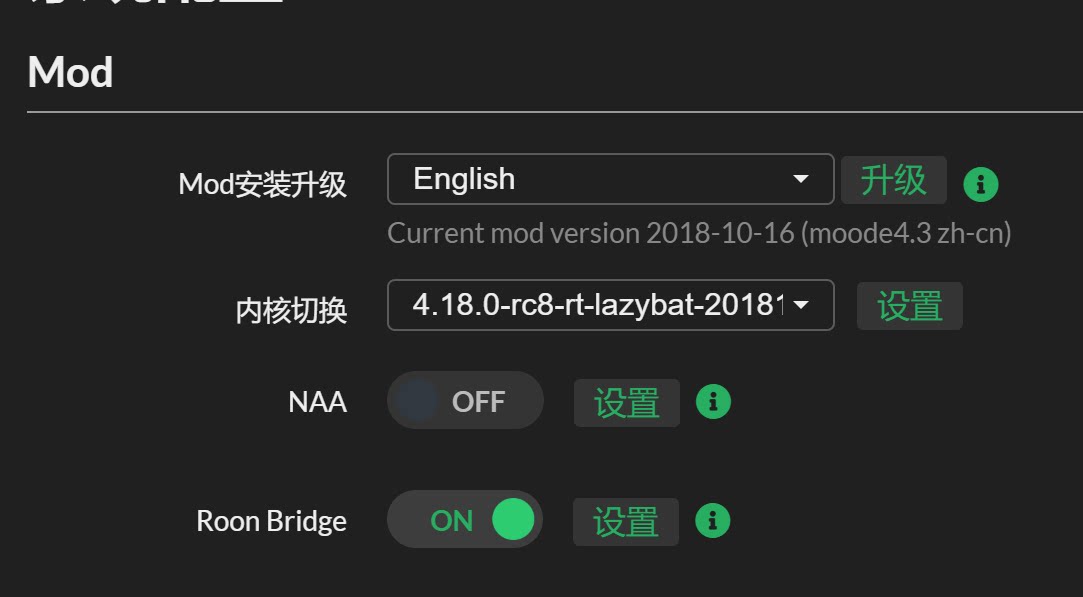Open 设置 for Roon Bridge

625,522
